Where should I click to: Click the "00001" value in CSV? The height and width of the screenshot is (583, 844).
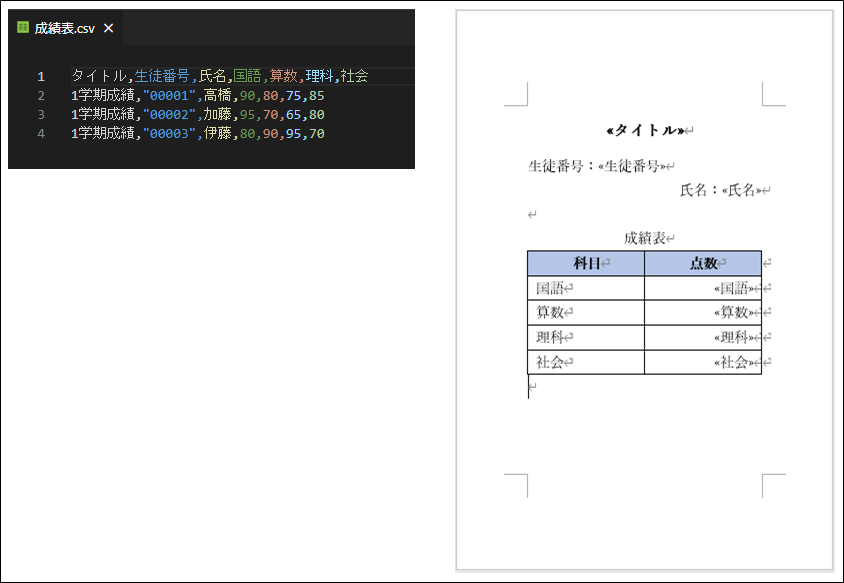click(169, 96)
